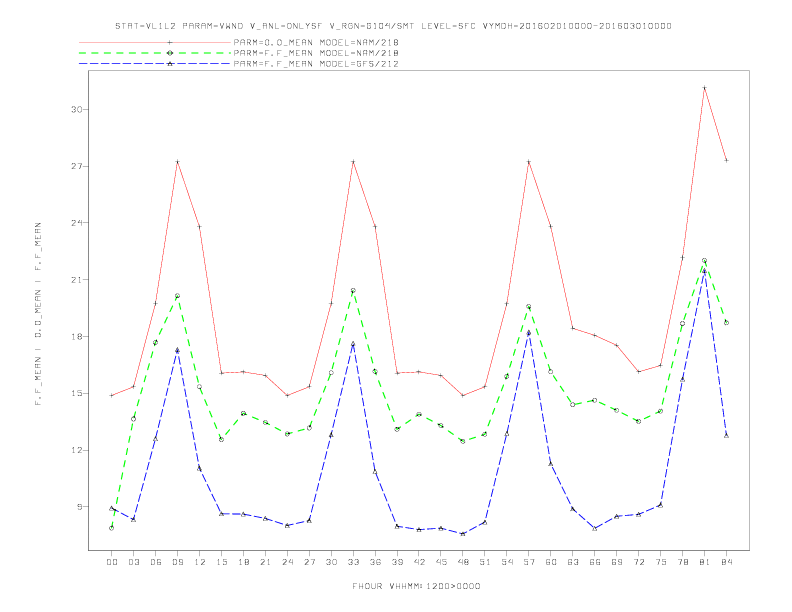This screenshot has width=792, height=612.
Task: Click x-axis tick label 42
Action: [419, 562]
